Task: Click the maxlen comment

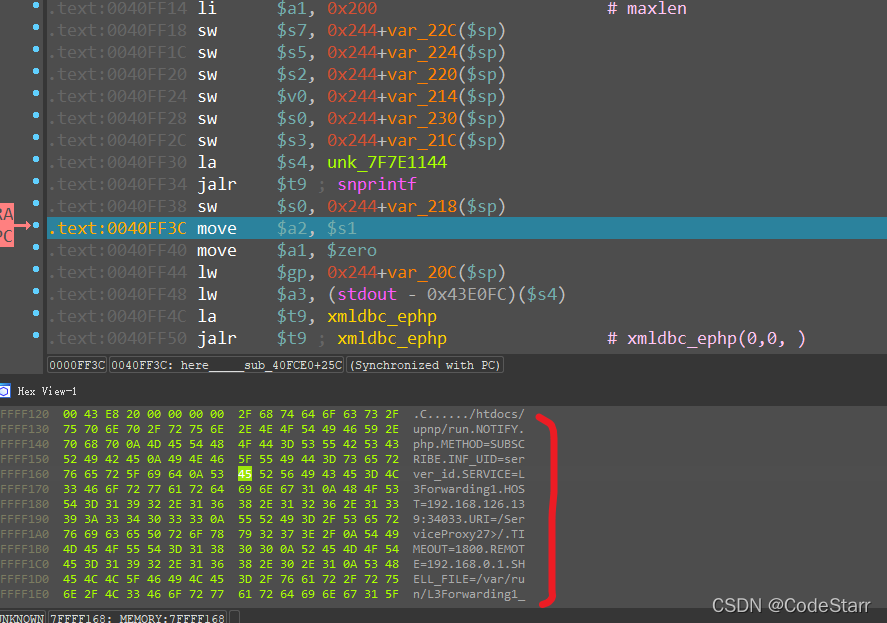Action: point(647,8)
